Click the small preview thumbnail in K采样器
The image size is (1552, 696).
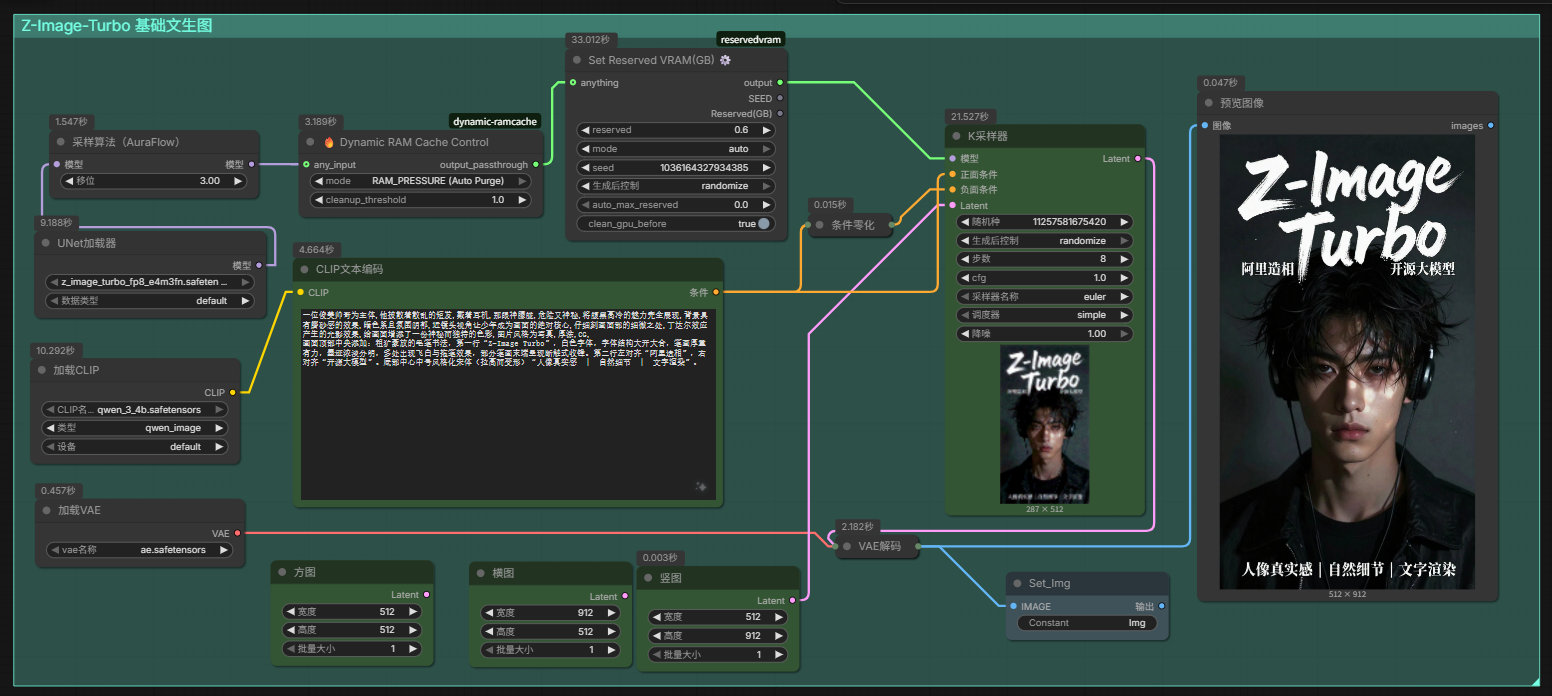click(x=1044, y=425)
